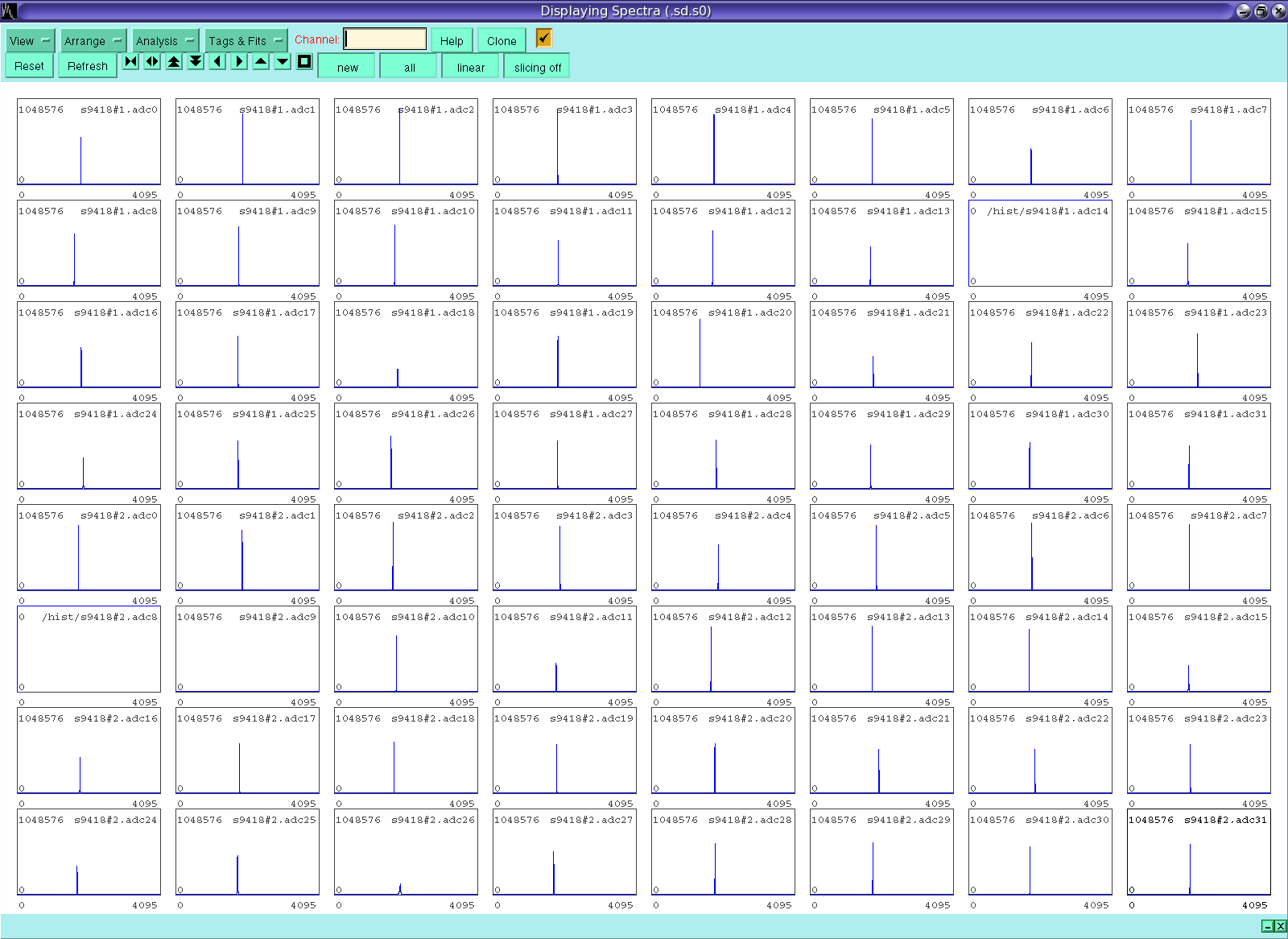This screenshot has width=1288, height=939.
Task: Select the s9418#1.adc20 spectrum plot
Action: (723, 345)
